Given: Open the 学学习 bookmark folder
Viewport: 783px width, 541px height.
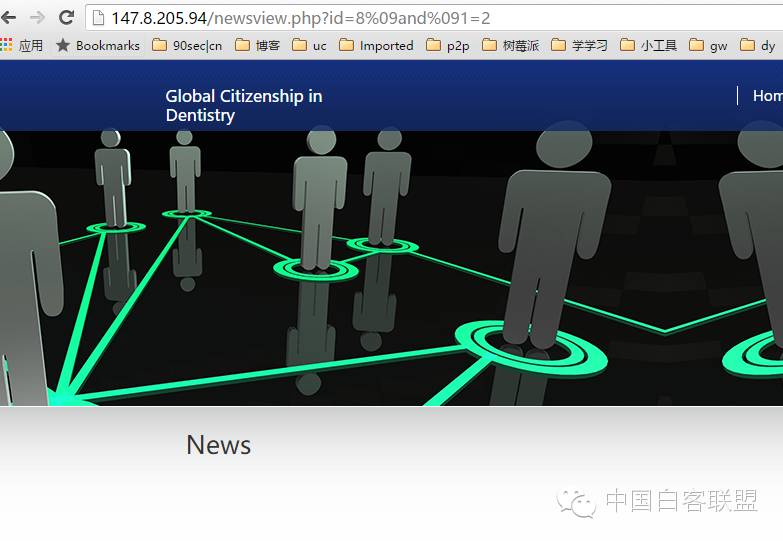Looking at the screenshot, I should click(580, 45).
